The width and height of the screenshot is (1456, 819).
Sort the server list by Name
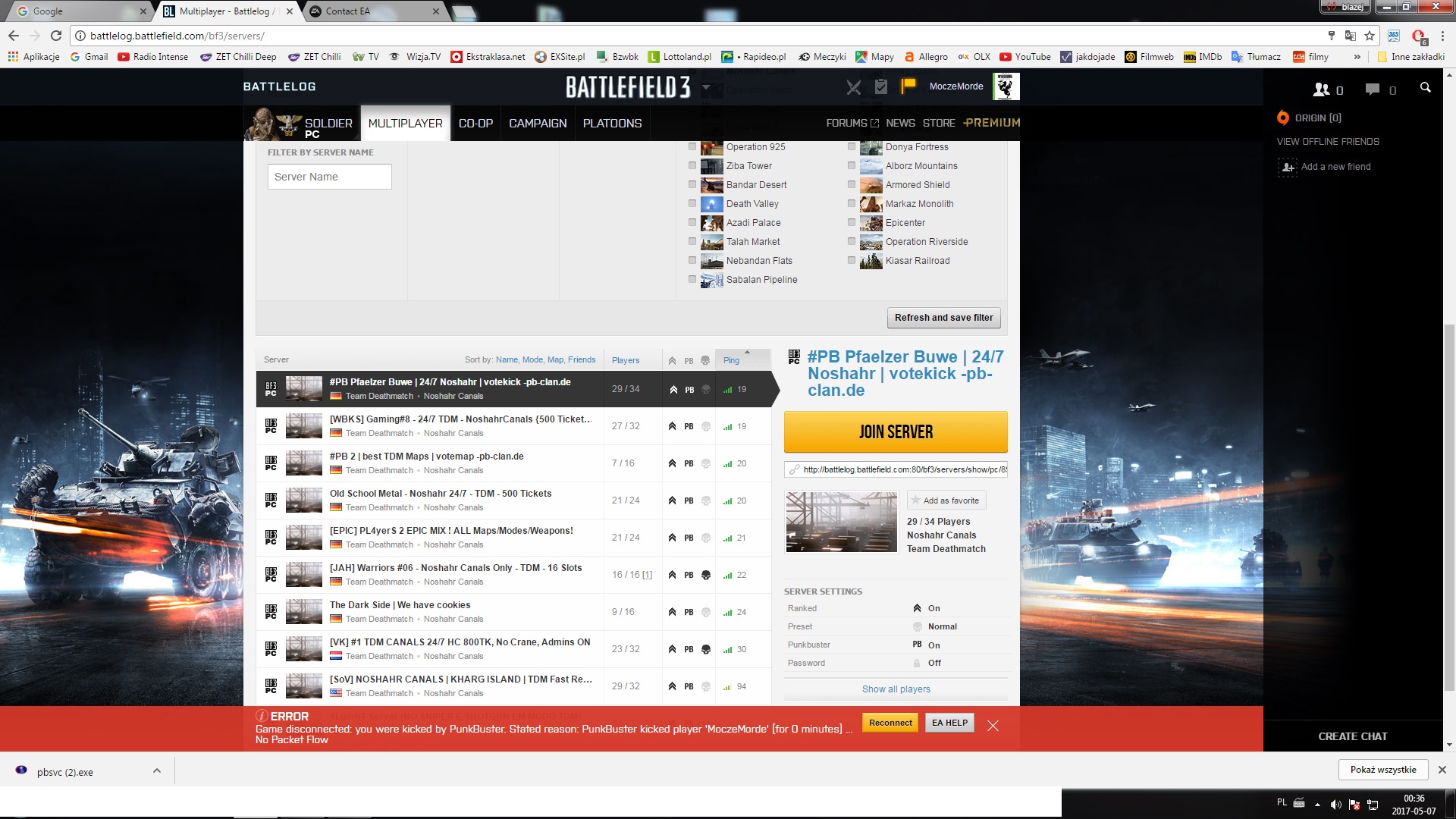pos(507,360)
